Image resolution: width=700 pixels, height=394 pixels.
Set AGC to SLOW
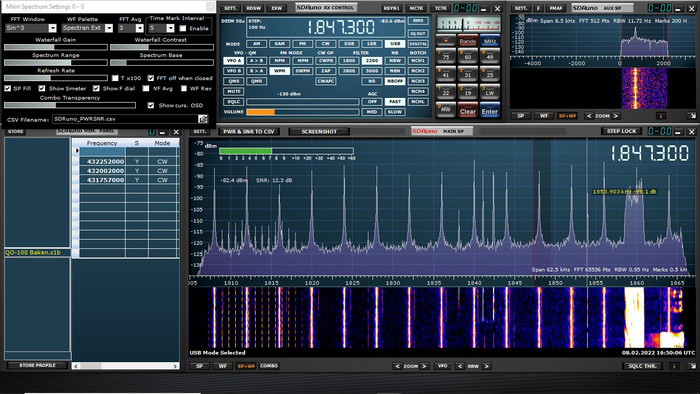tap(395, 112)
